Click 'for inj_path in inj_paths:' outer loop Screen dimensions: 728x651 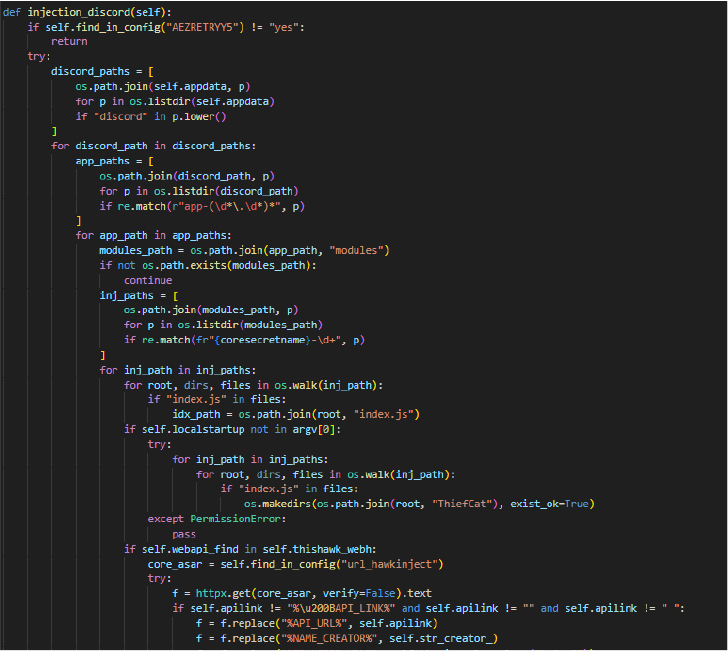pos(177,371)
